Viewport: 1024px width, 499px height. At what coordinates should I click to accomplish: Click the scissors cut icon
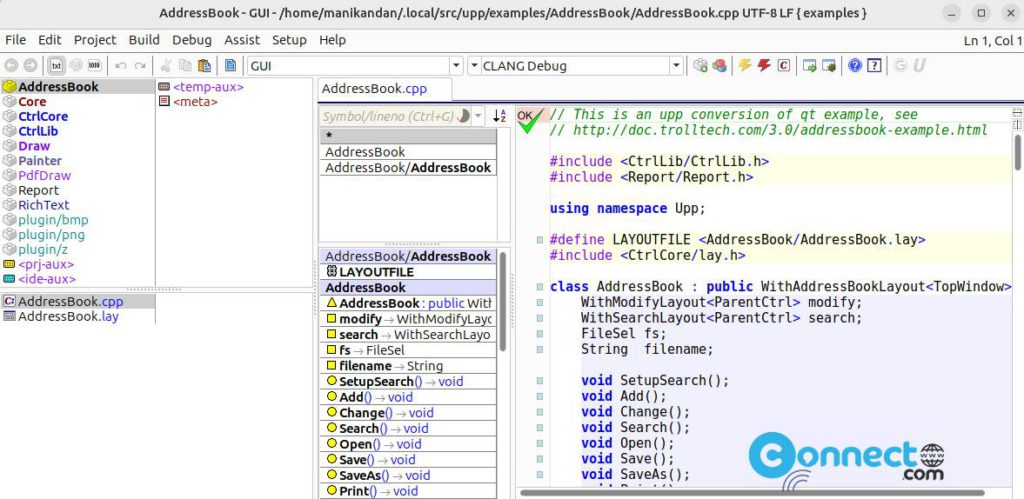pyautogui.click(x=166, y=65)
